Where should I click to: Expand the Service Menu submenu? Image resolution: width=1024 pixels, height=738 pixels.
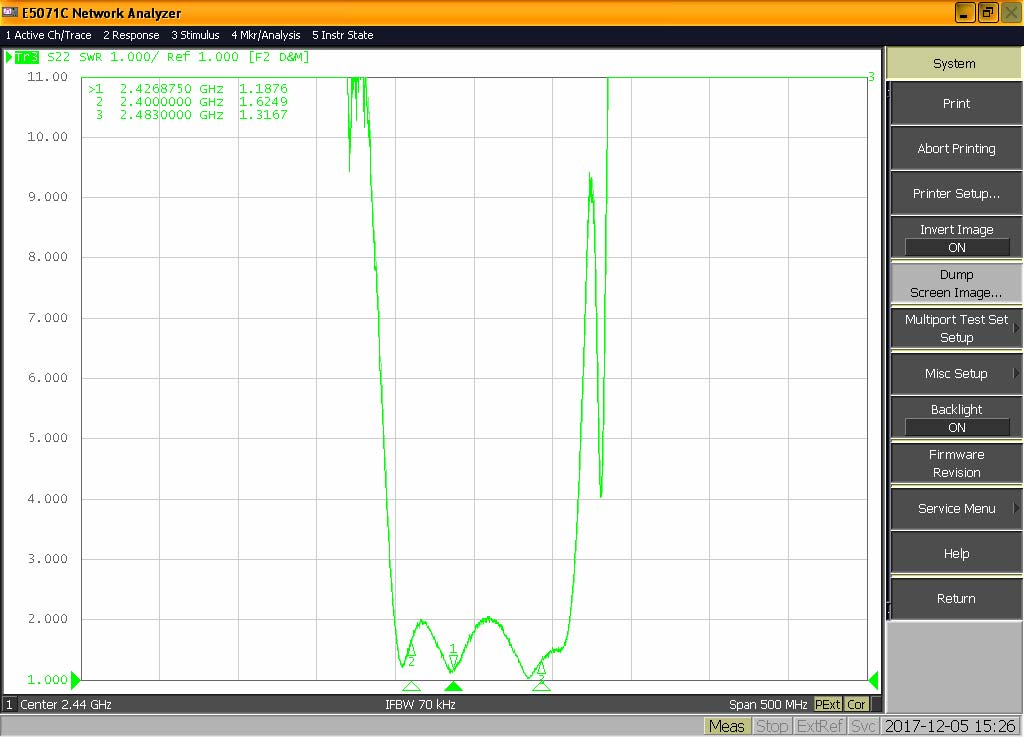[956, 509]
